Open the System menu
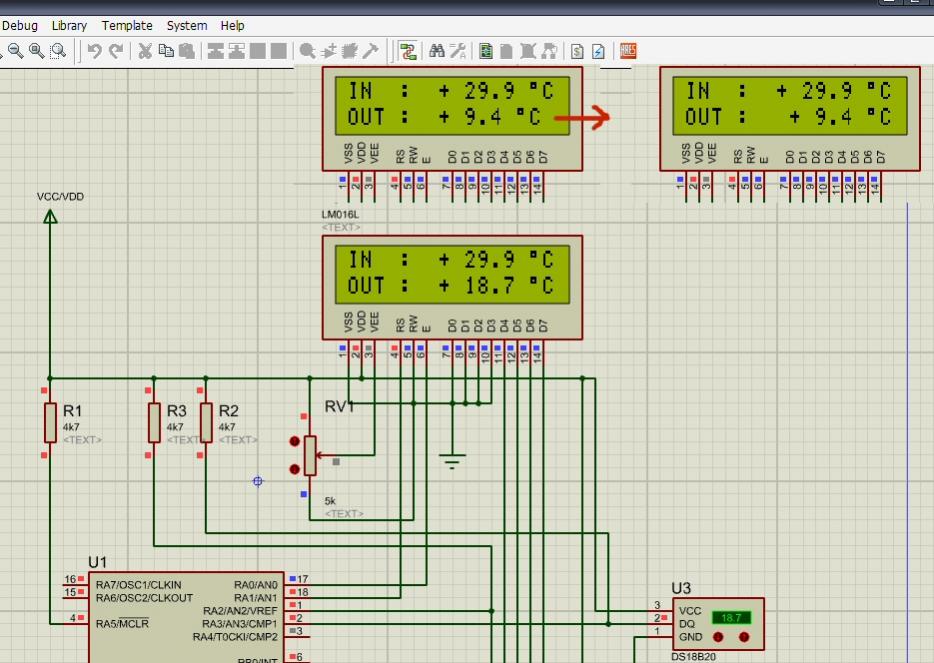 click(187, 26)
